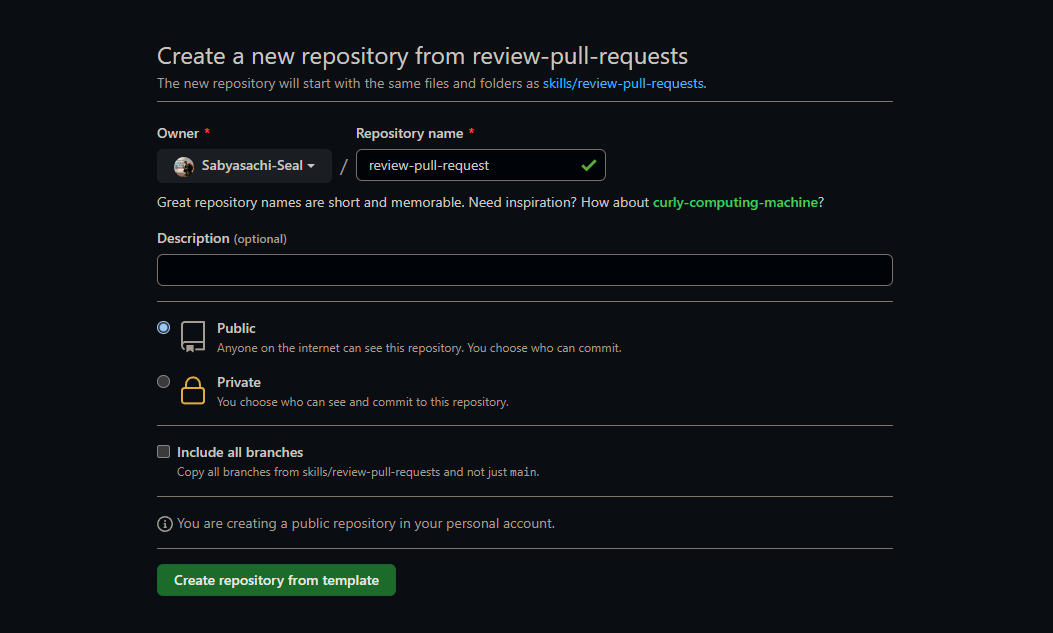The height and width of the screenshot is (633, 1053).
Task: Click the padlock icon beside Private
Action: click(x=192, y=390)
